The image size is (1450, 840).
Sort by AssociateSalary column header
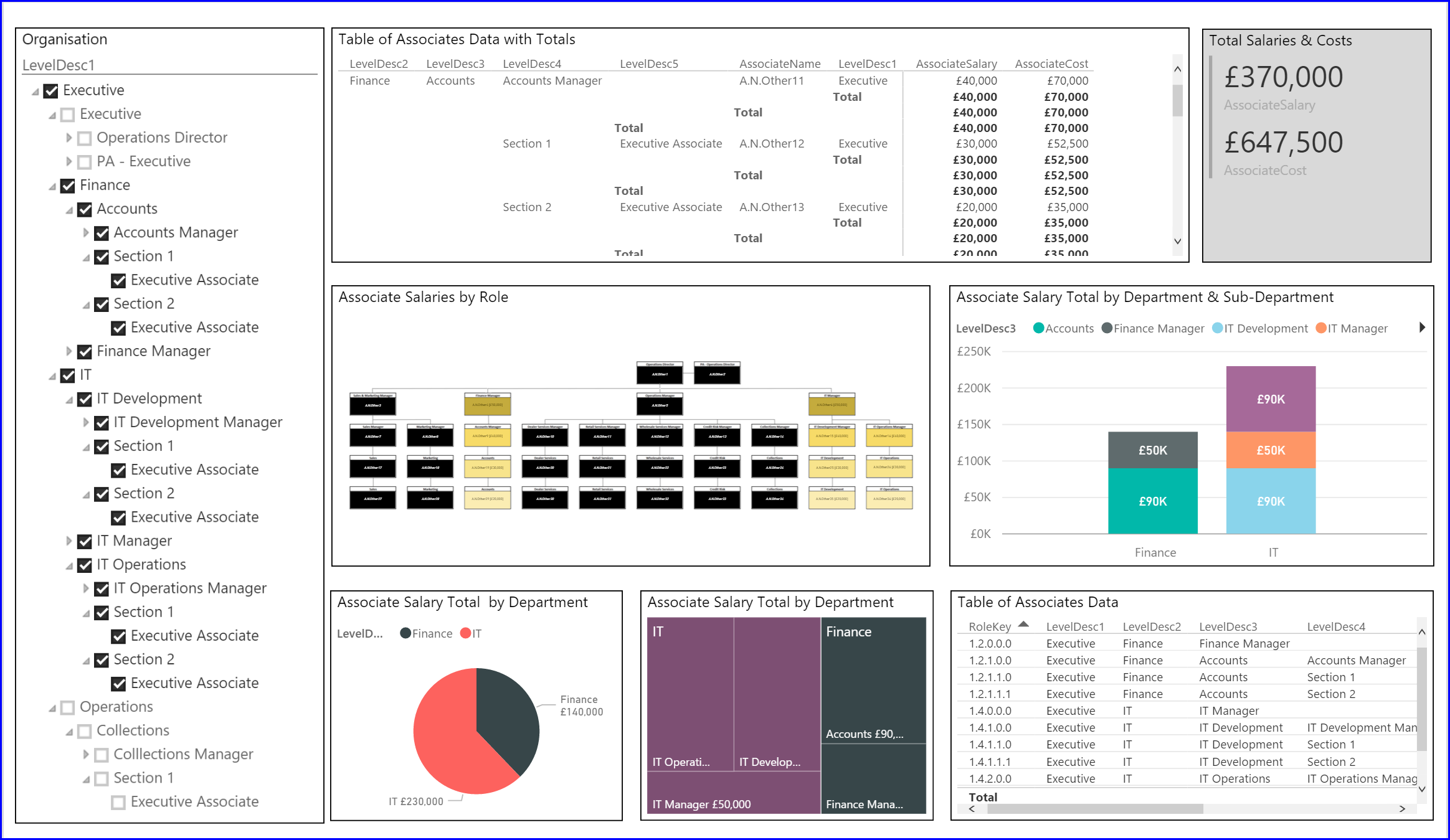pyautogui.click(x=955, y=64)
